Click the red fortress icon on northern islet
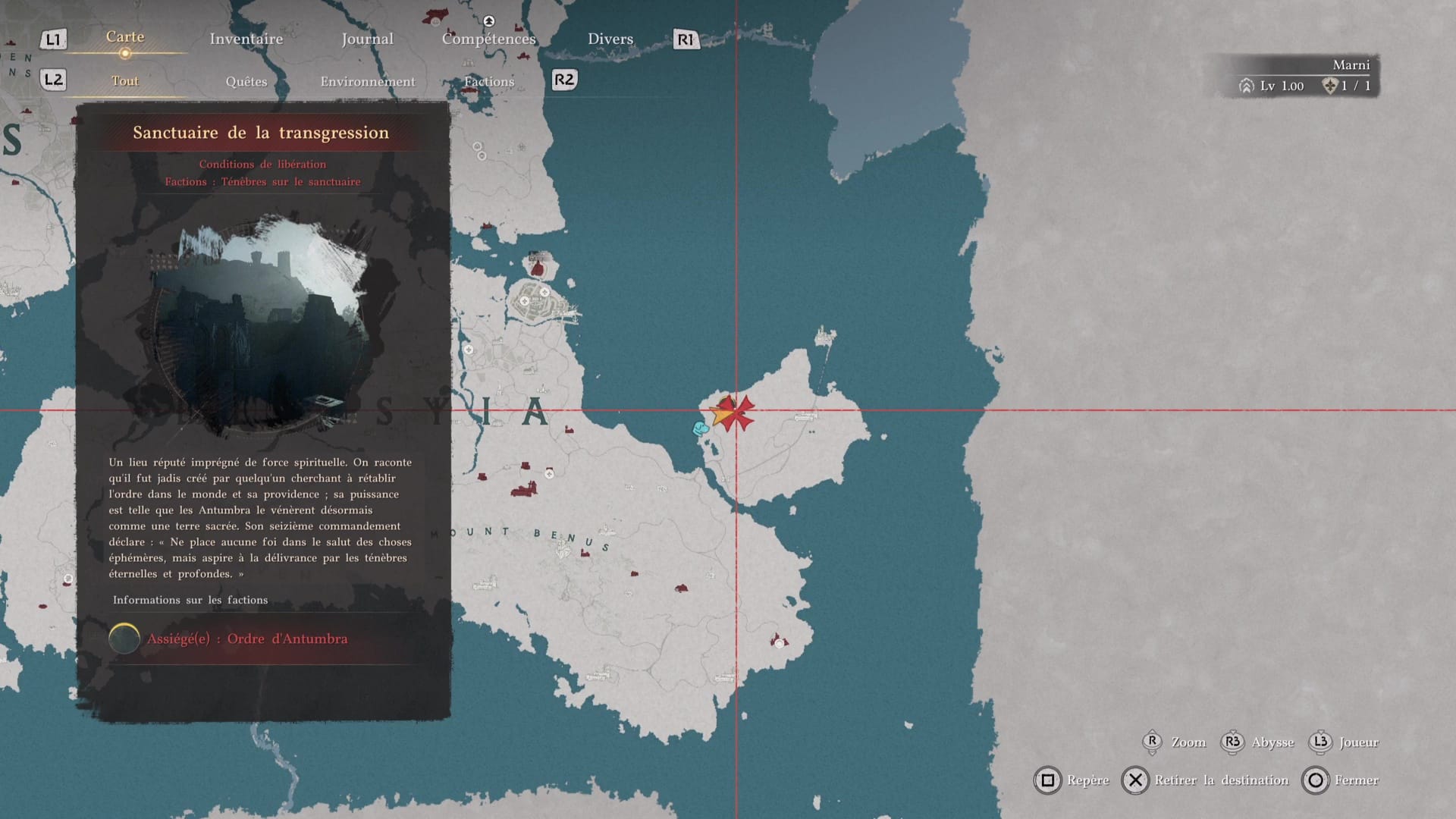1456x819 pixels. coord(538,267)
